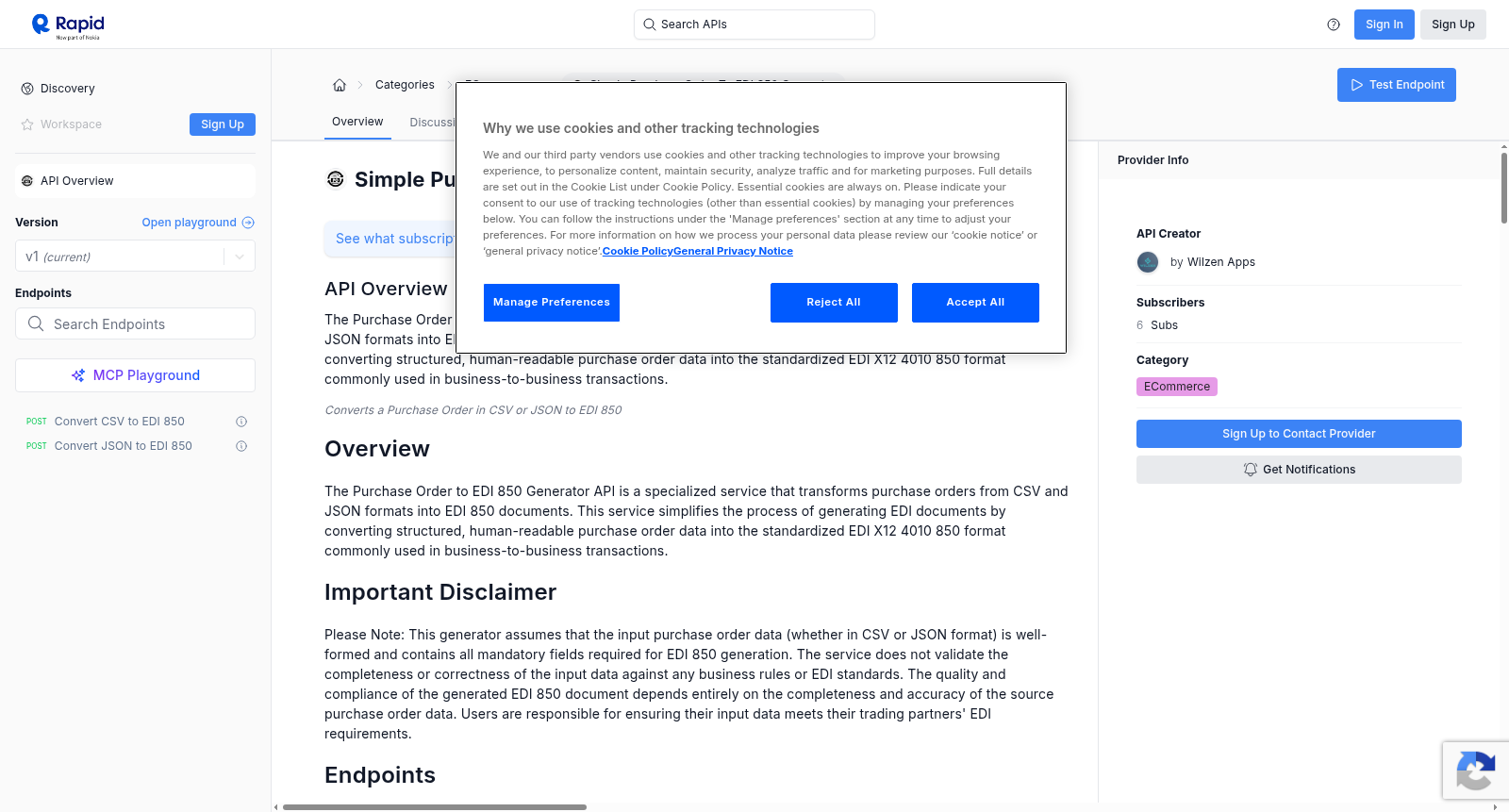Reject all cookies
Screen dimensions: 1509x812
tap(834, 303)
